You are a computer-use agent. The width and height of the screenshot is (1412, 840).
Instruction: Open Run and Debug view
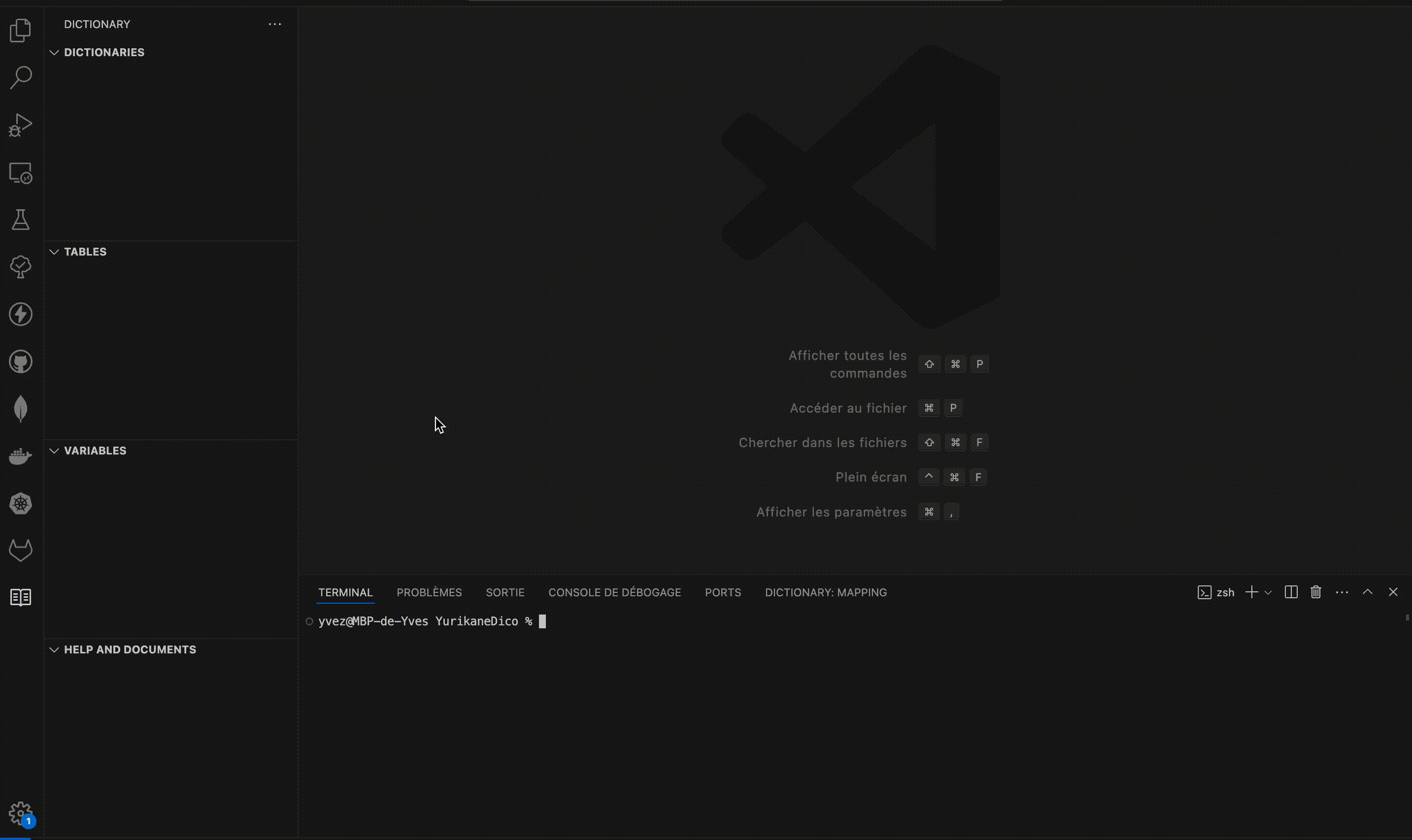pyautogui.click(x=20, y=125)
